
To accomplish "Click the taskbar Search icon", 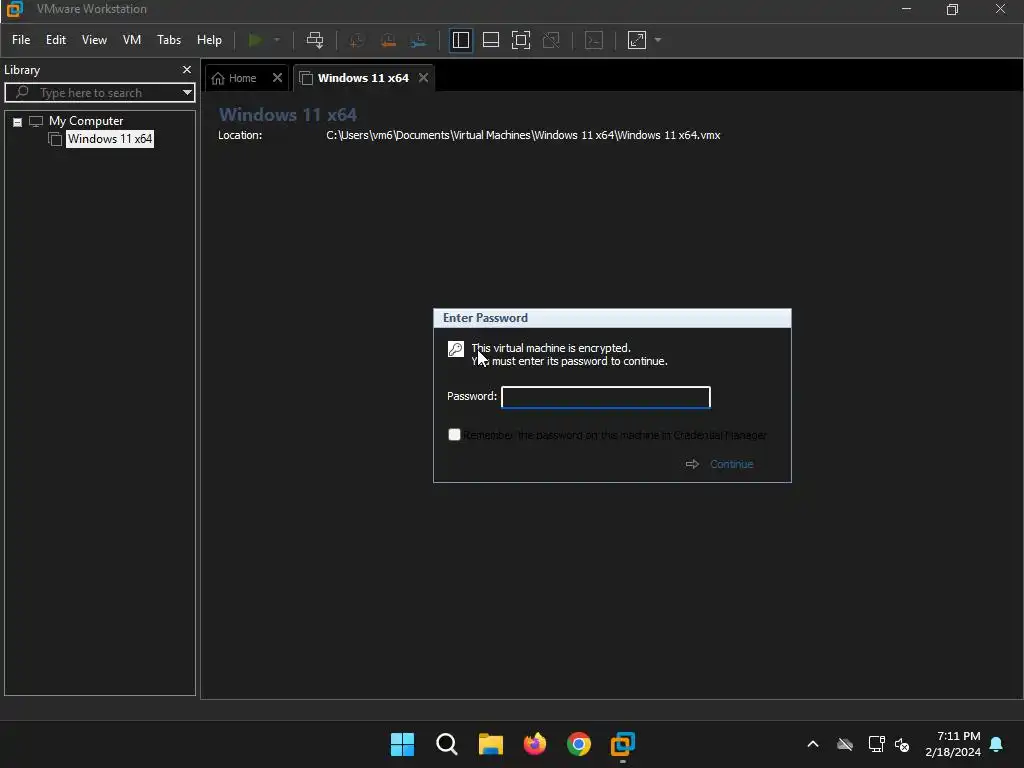I will point(447,744).
